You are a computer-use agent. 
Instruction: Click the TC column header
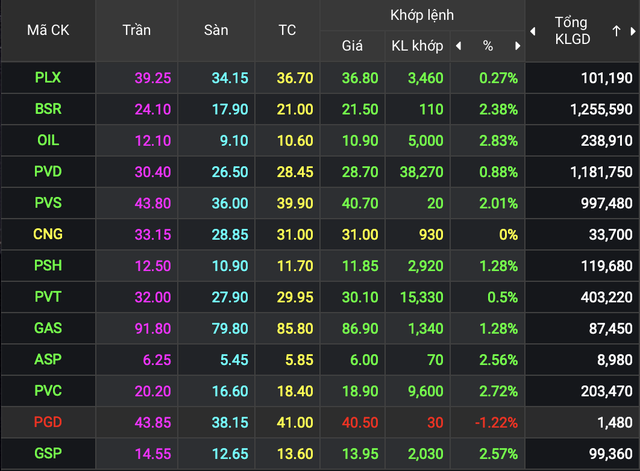287,30
